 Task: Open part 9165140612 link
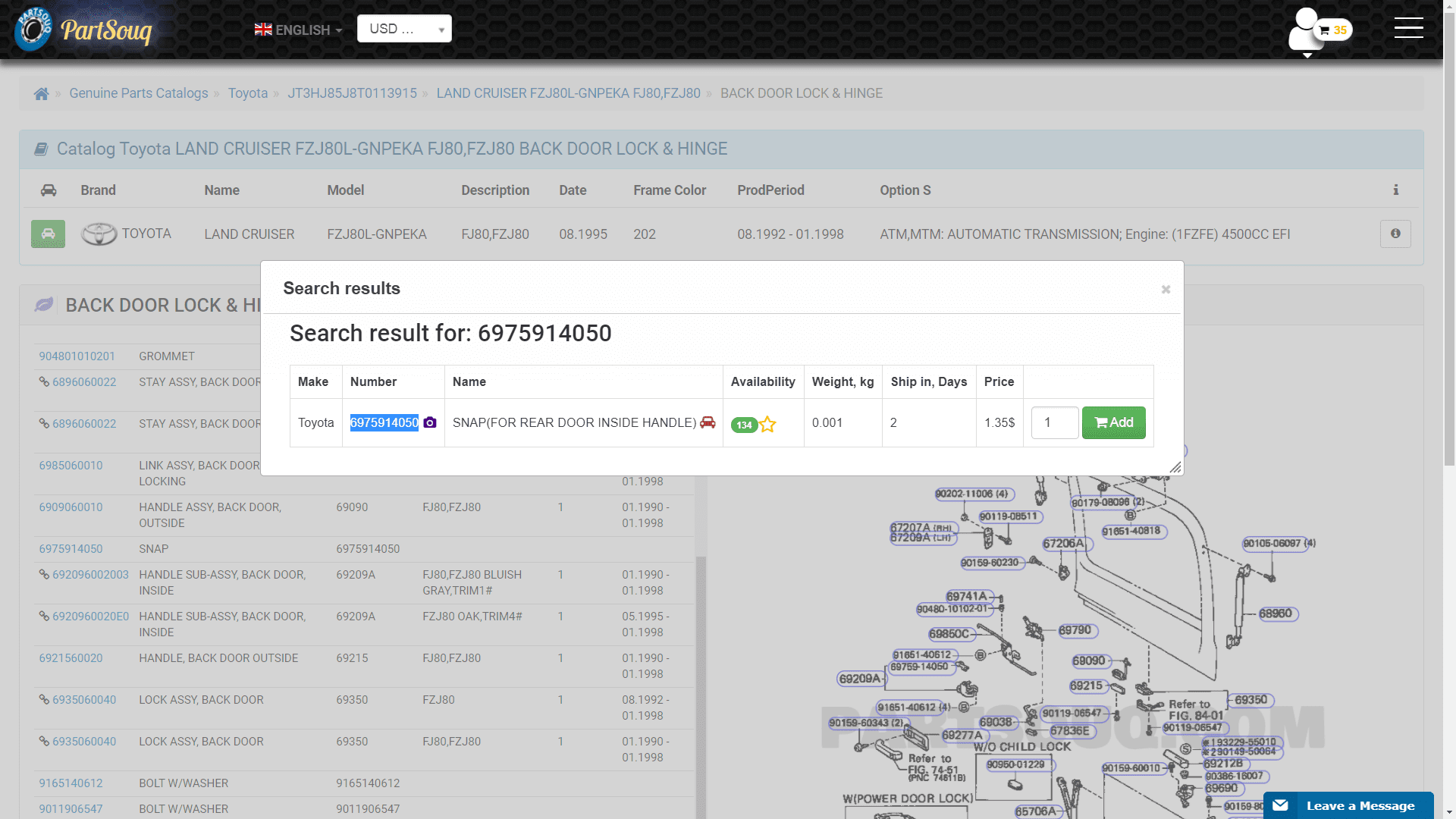(71, 783)
